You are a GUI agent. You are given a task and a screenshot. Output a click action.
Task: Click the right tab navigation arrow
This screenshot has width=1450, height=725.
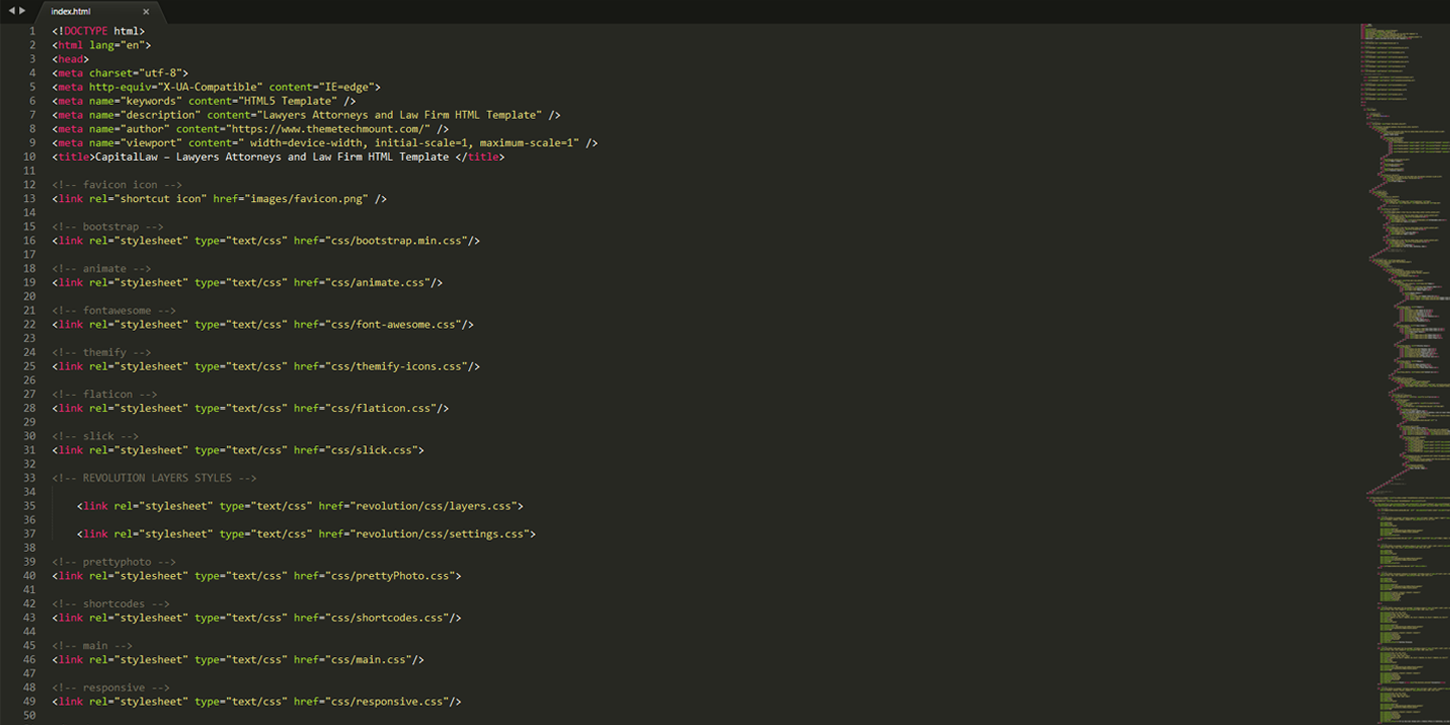[x=23, y=11]
